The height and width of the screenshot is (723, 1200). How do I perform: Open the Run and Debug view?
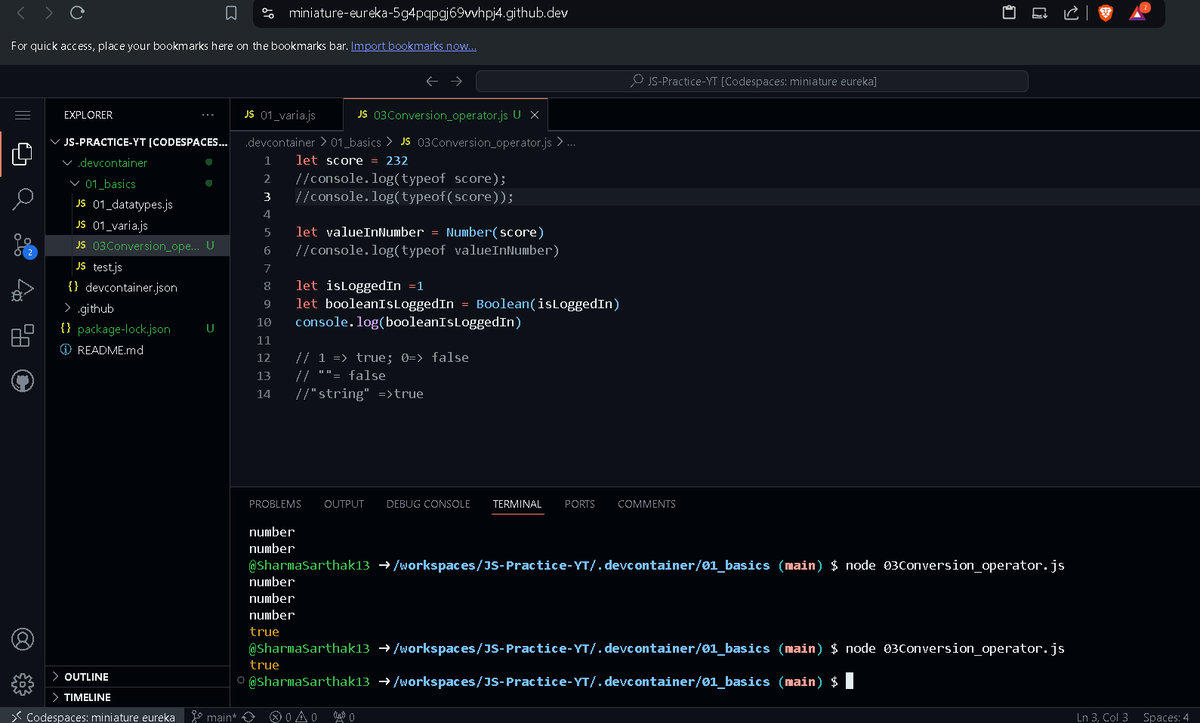[x=22, y=291]
